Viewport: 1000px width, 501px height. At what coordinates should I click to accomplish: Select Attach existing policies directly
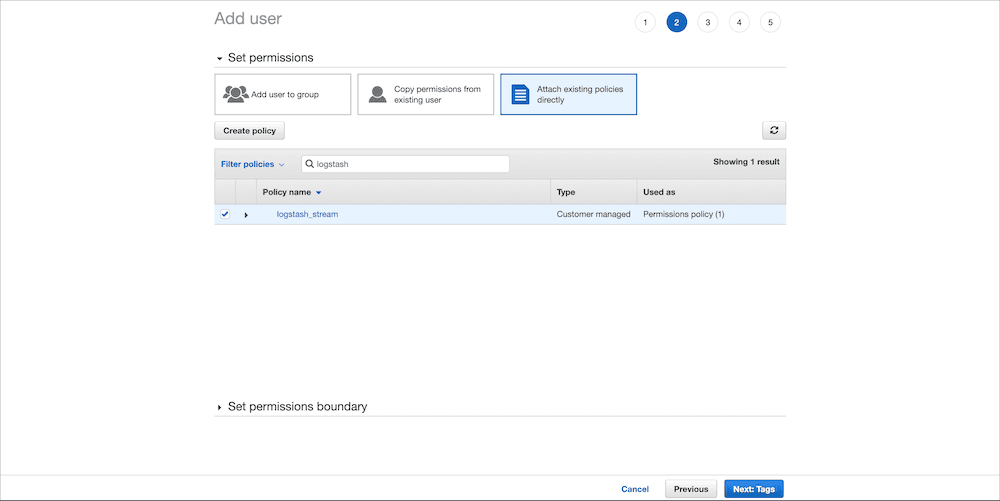point(568,94)
